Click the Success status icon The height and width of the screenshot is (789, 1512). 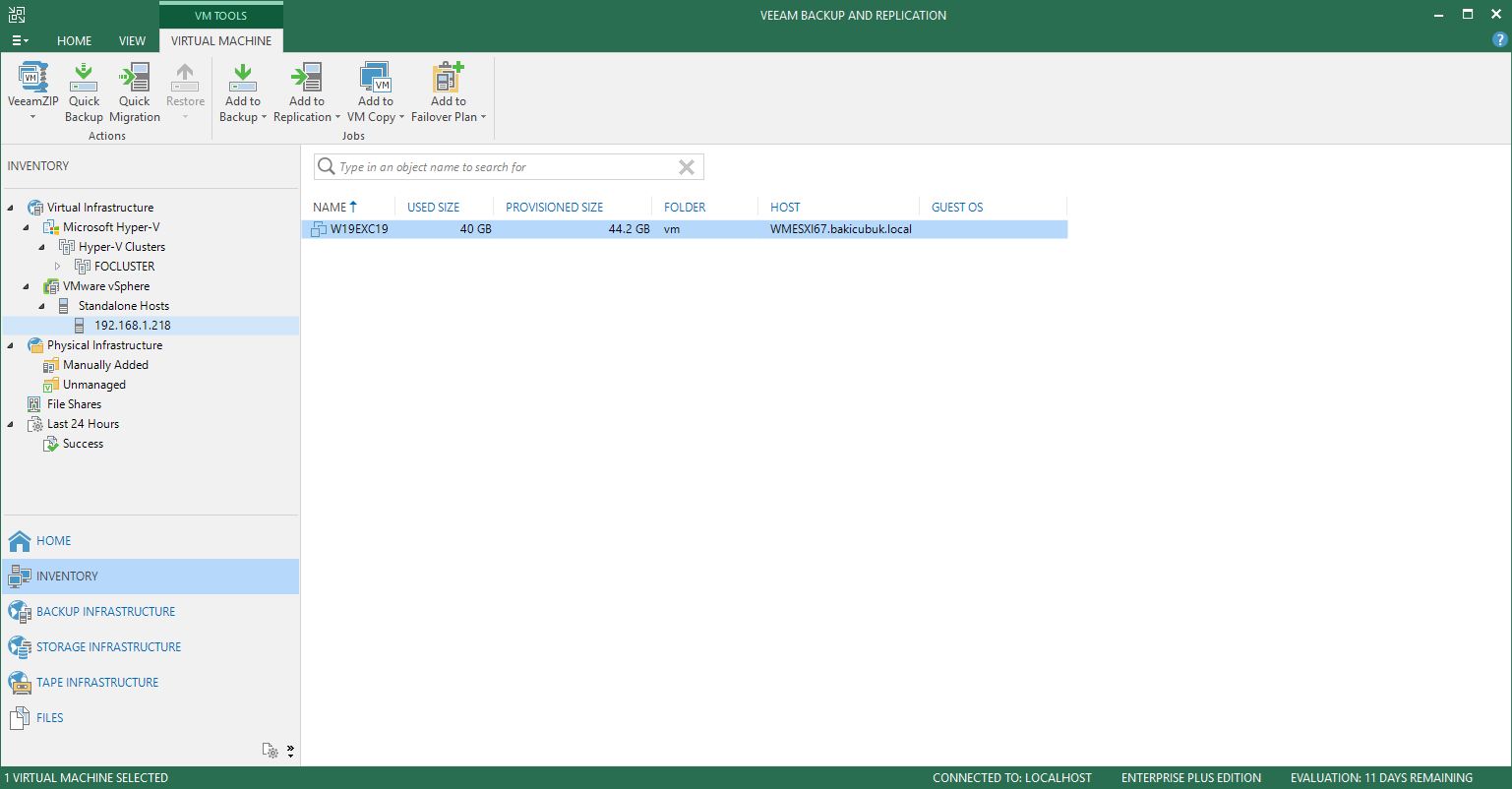51,444
